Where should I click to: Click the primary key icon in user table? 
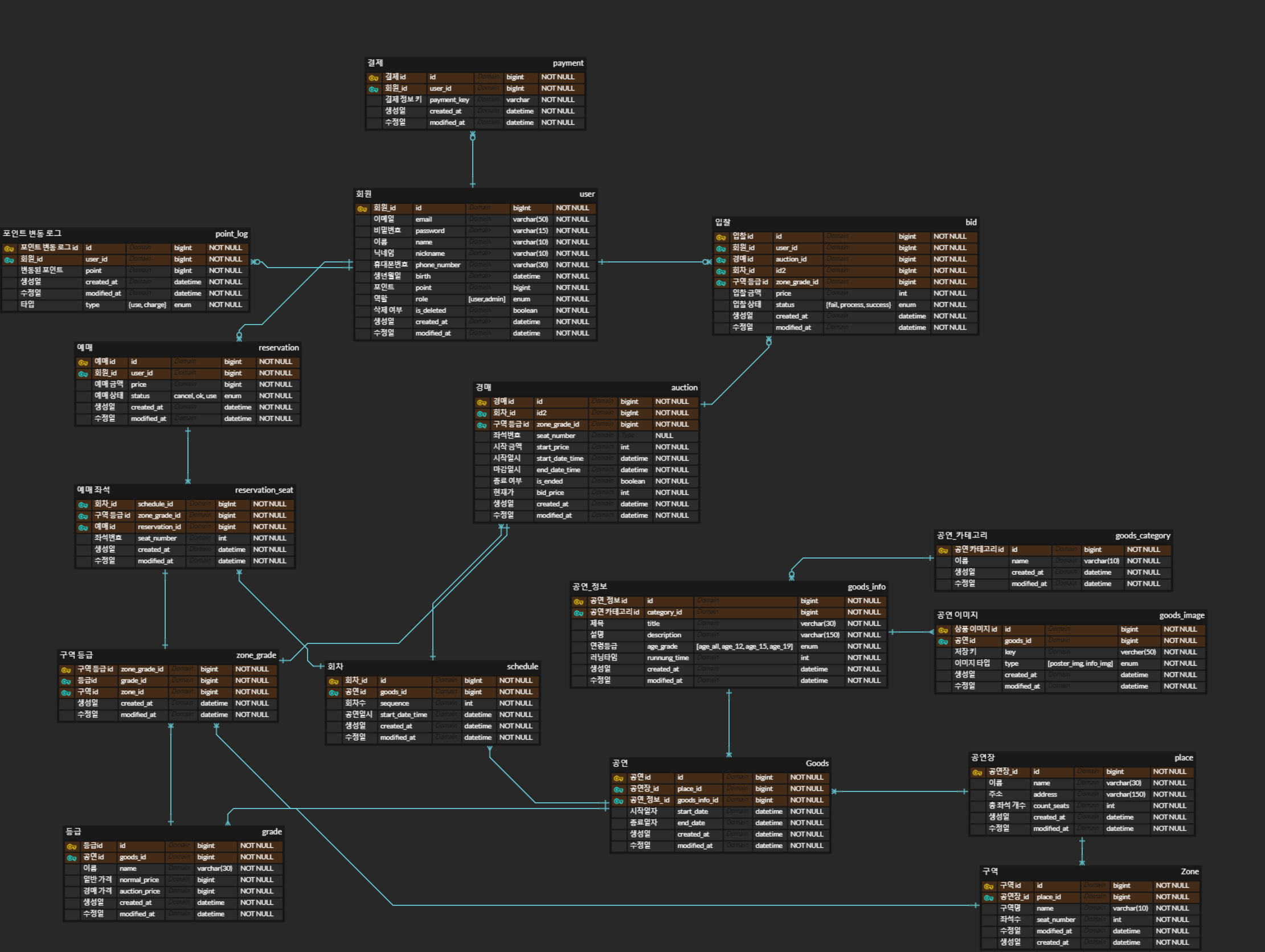tap(362, 209)
